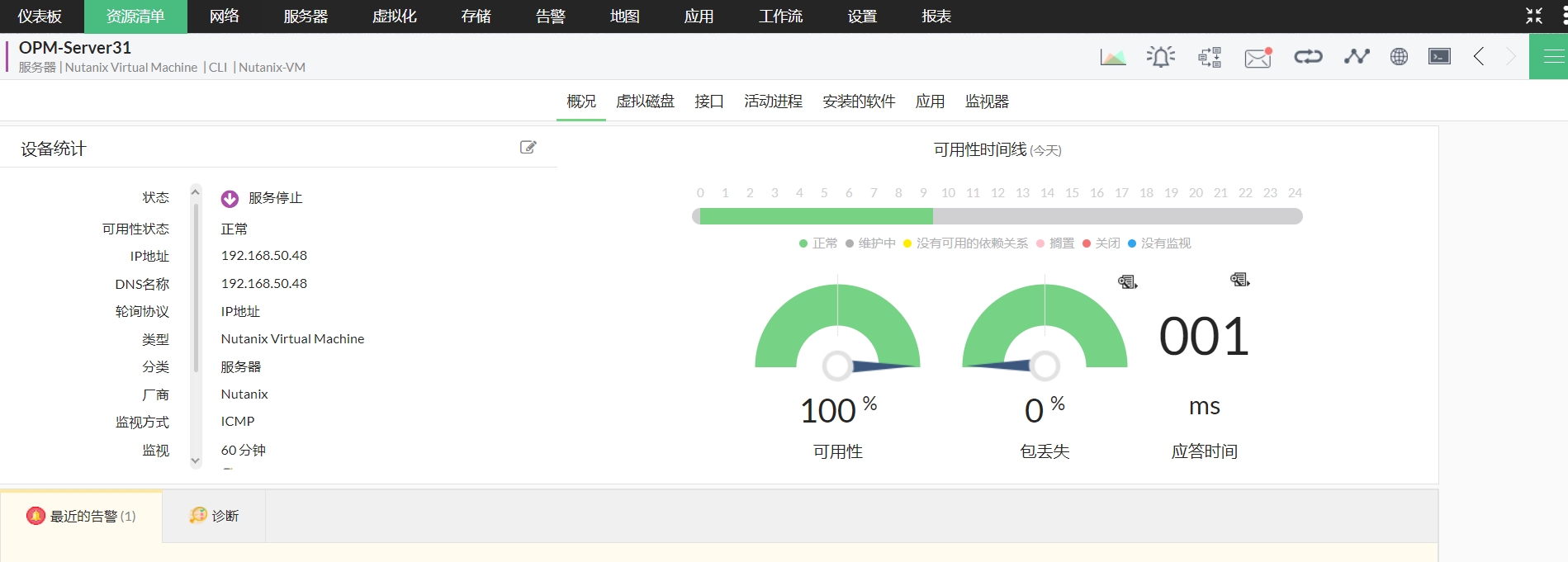Viewport: 1568px width, 562px height.
Task: Click the 关闭 legend entry
Action: click(x=1101, y=243)
